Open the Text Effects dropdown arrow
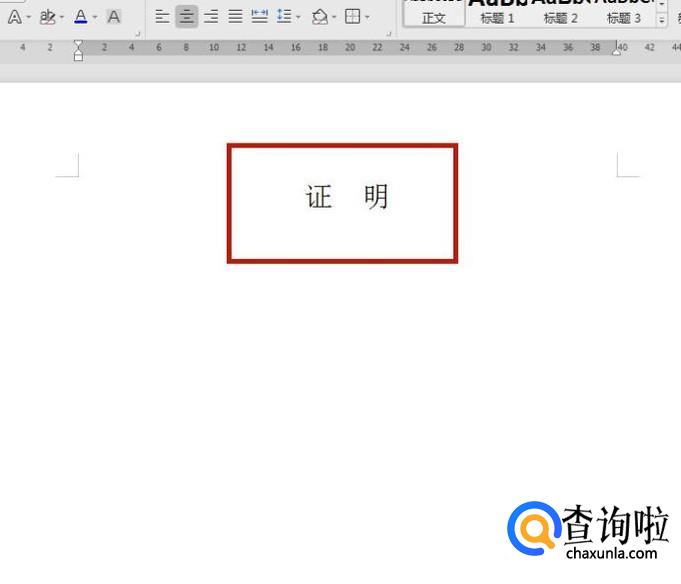 [x=29, y=17]
